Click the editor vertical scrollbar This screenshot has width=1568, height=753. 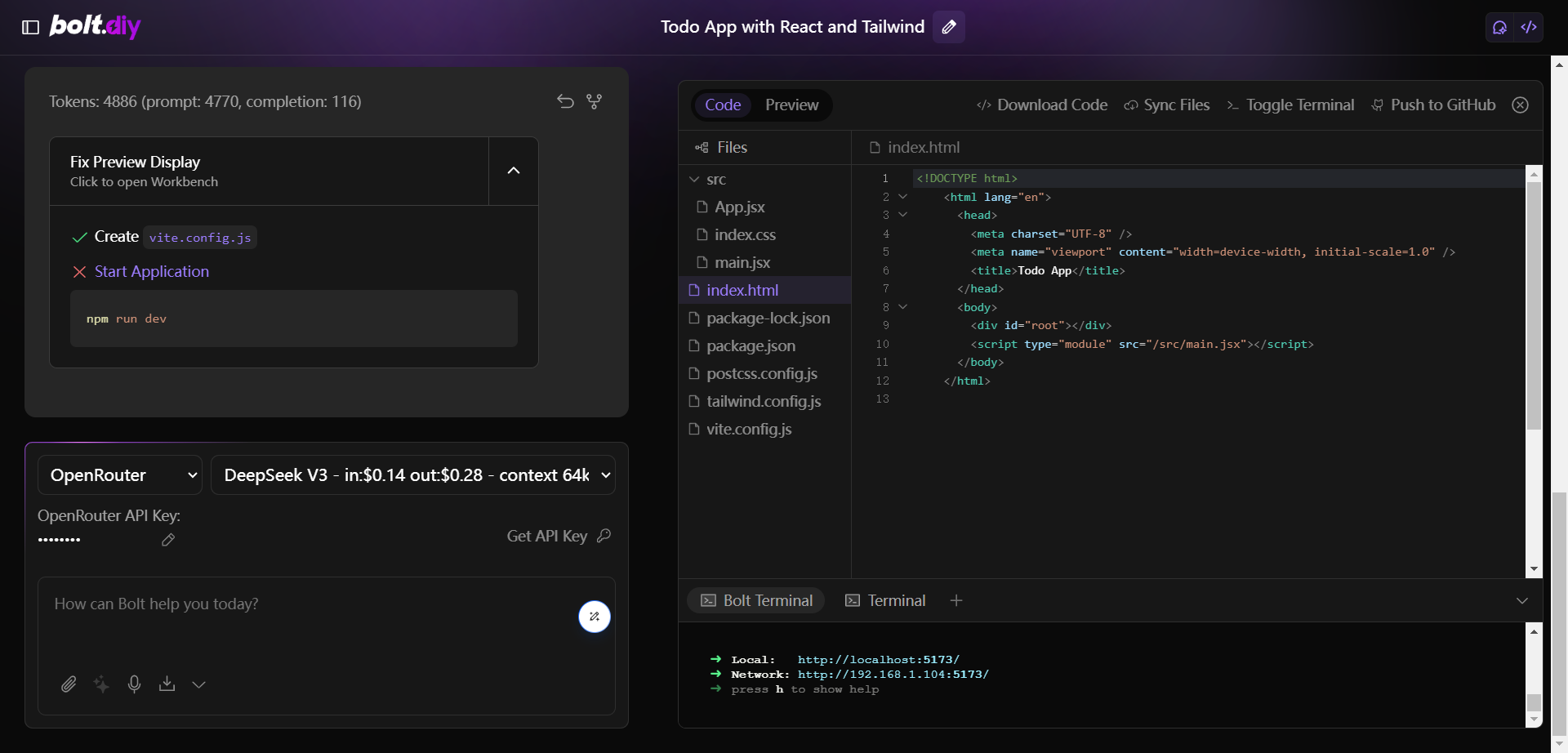coord(1534,305)
